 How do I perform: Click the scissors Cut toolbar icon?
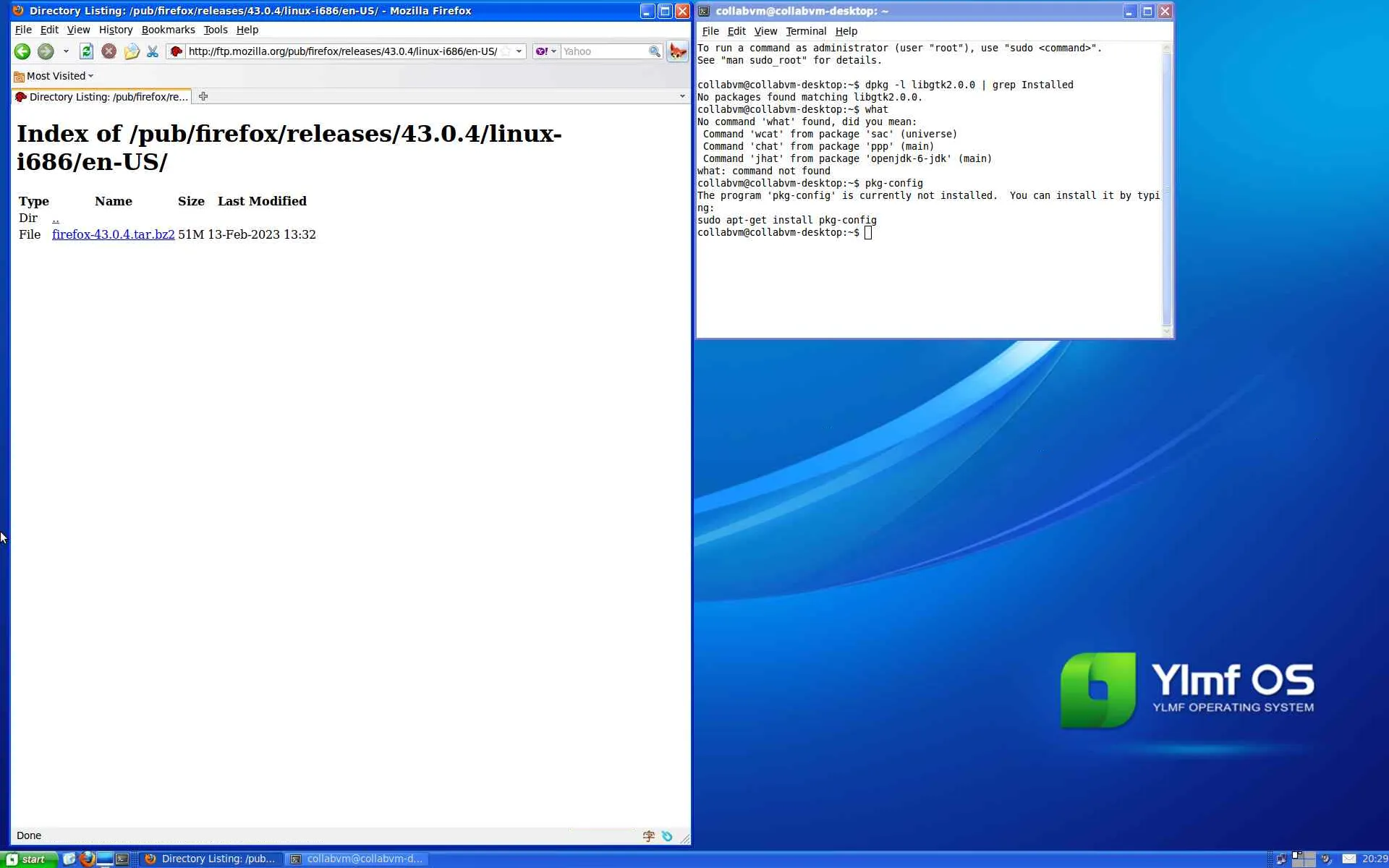[153, 51]
